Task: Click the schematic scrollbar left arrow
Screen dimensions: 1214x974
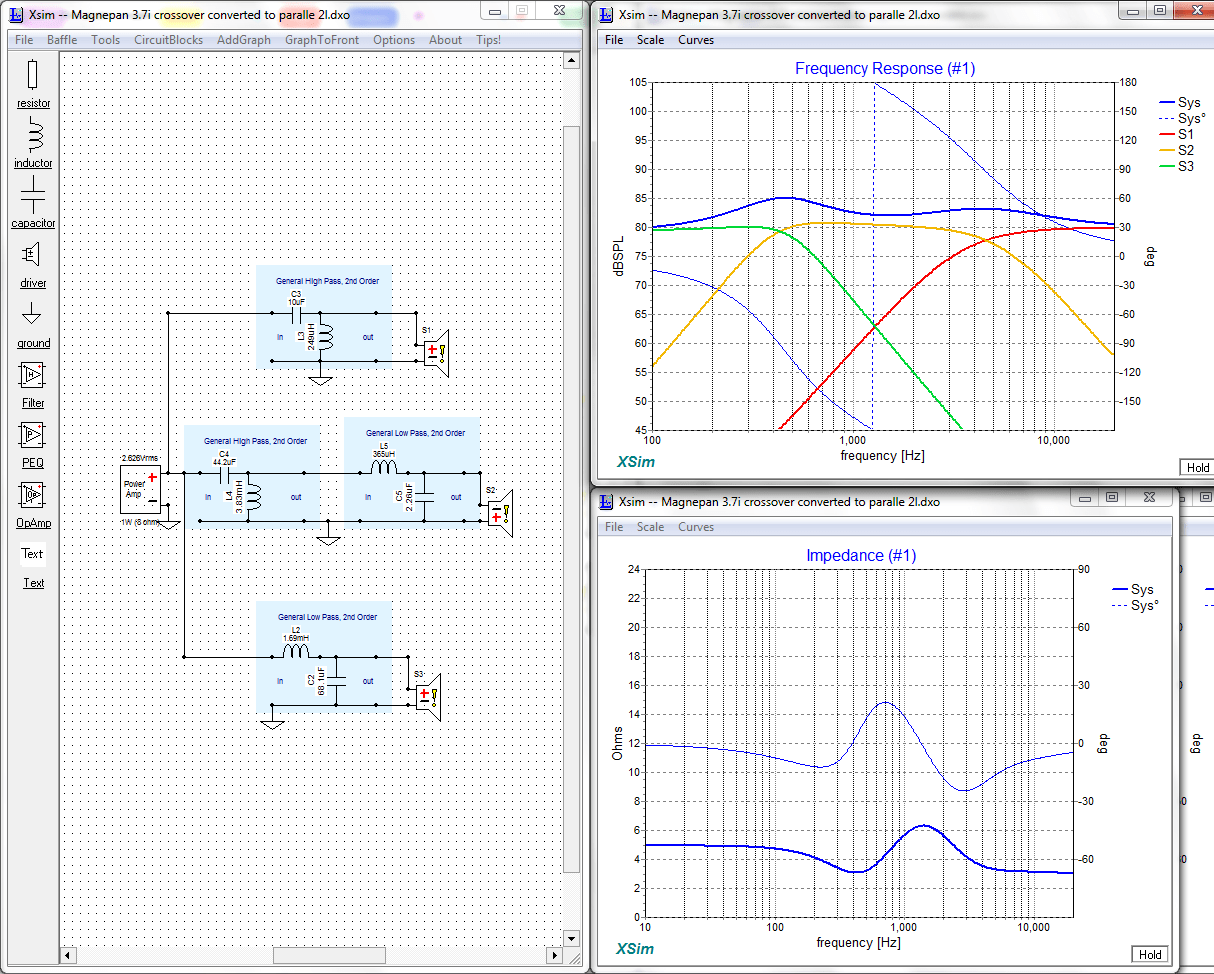Action: pyautogui.click(x=69, y=955)
